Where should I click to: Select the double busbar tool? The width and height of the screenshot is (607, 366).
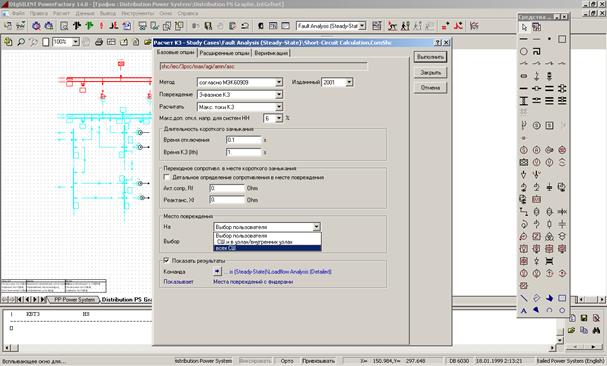coord(549,88)
